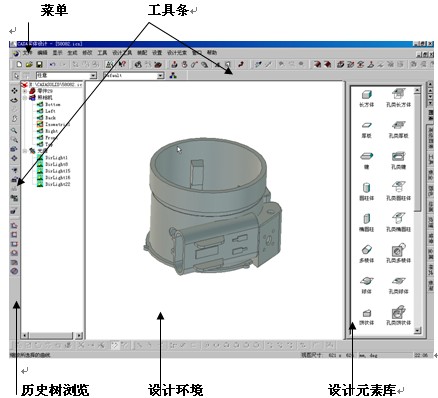Select the Right camera in scene tree

pyautogui.click(x=48, y=131)
